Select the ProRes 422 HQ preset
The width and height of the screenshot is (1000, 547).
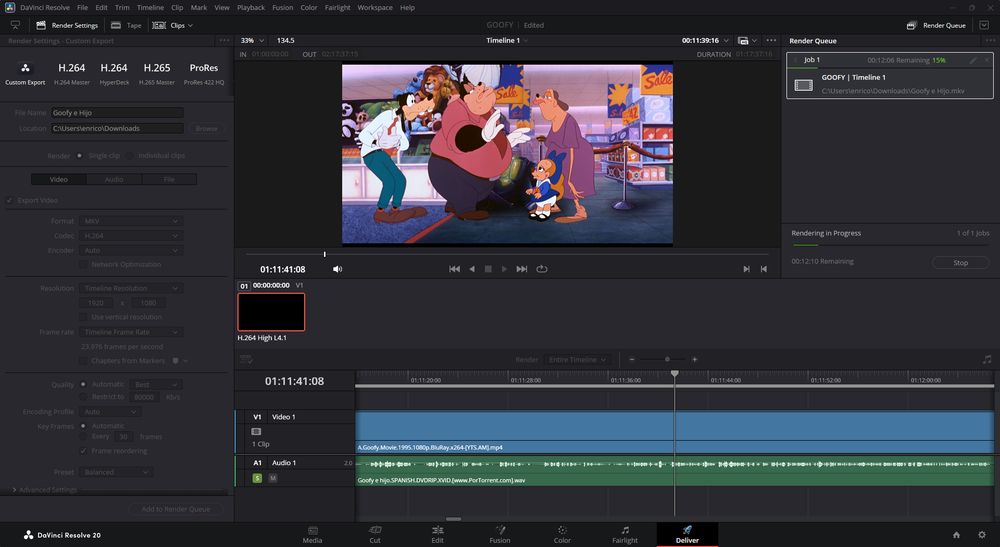[x=204, y=74]
